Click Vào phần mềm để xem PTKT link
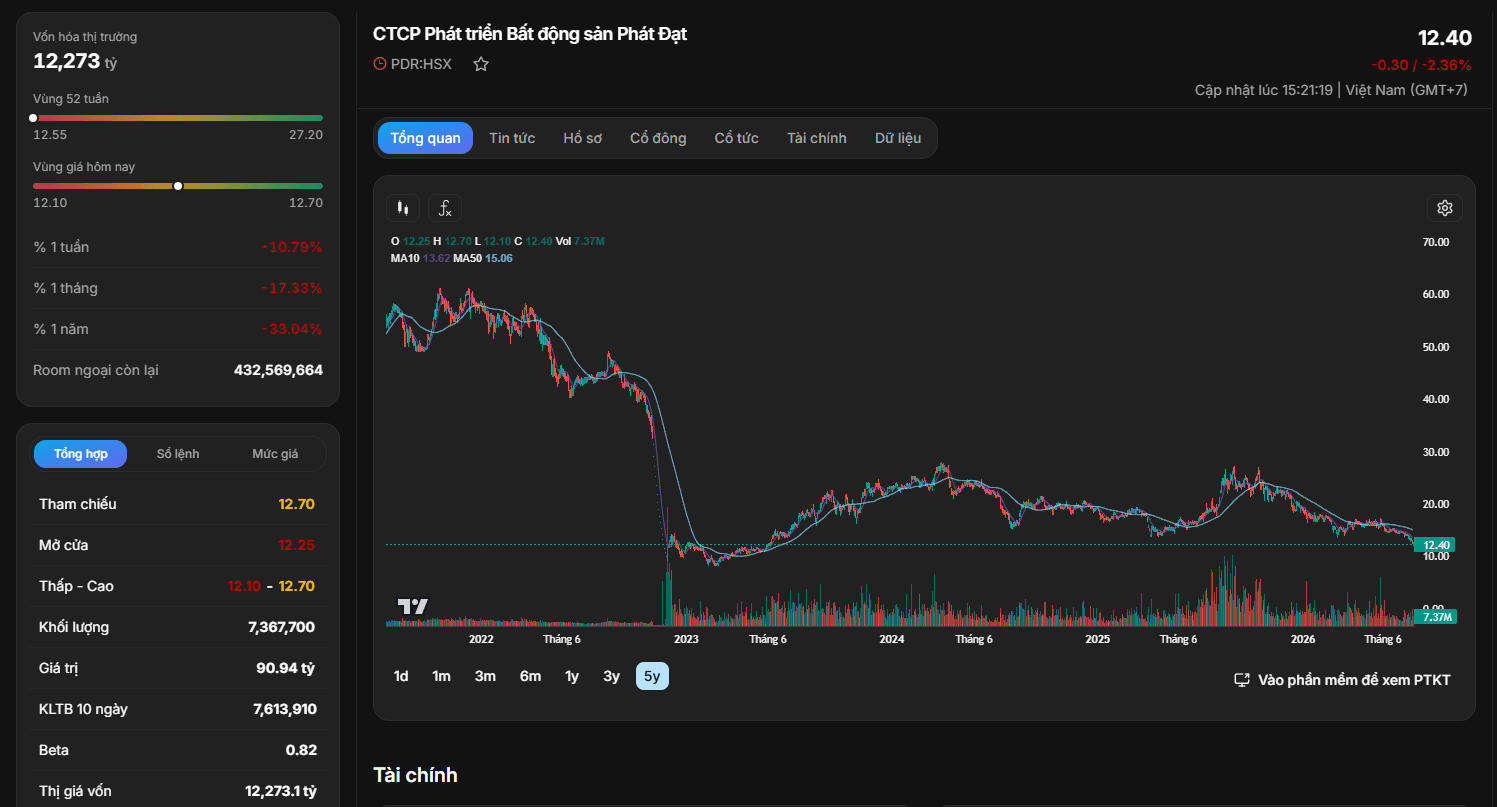Viewport: 1497px width, 807px height. point(1354,680)
